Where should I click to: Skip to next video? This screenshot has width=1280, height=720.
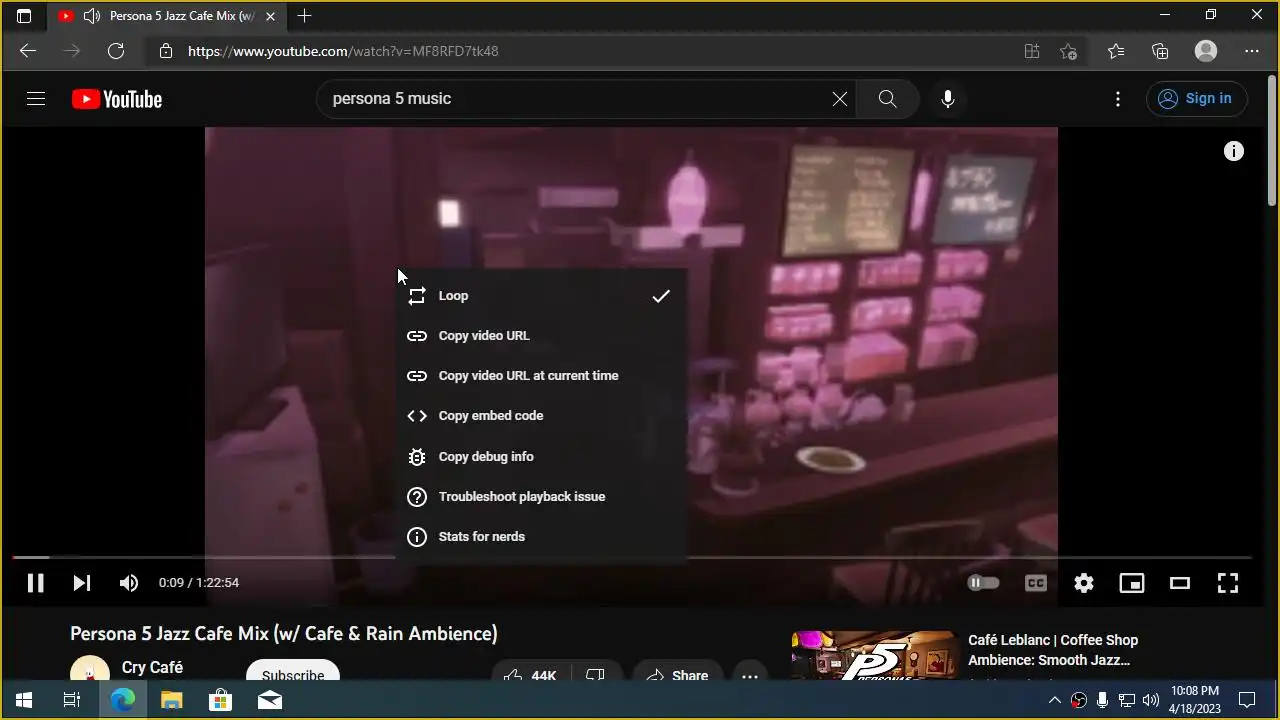coord(82,583)
